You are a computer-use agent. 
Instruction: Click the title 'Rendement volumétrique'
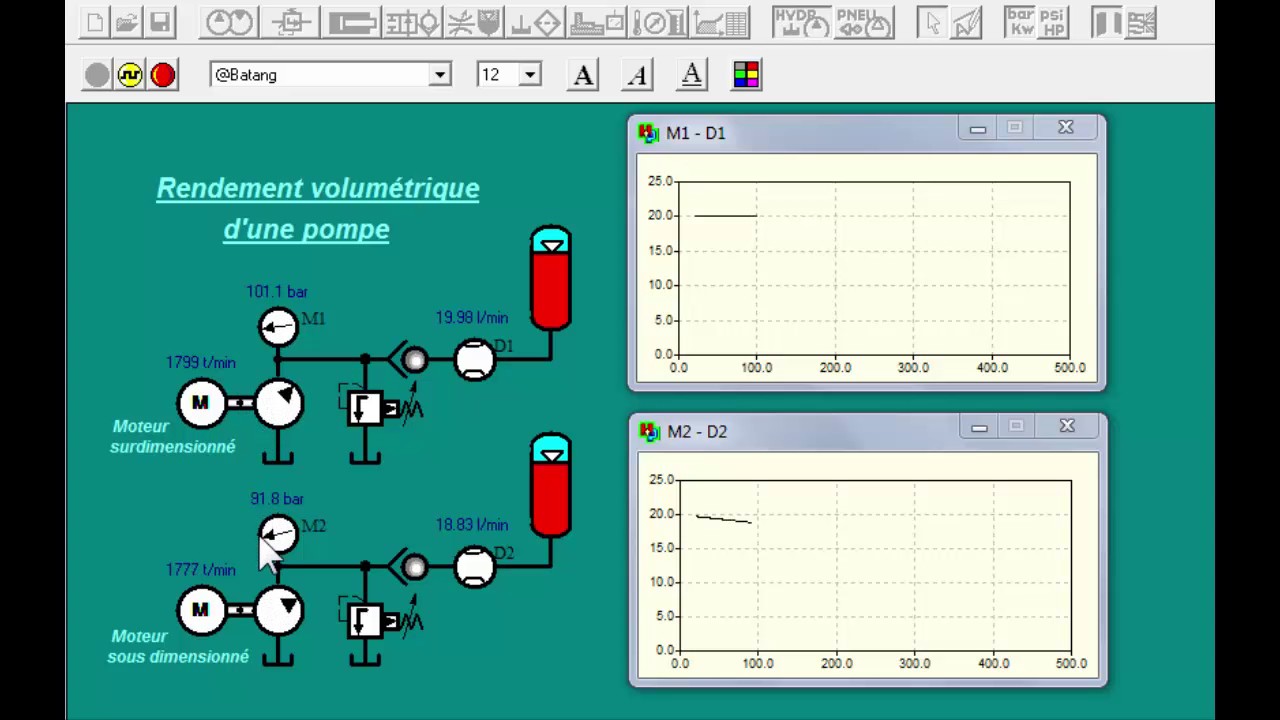tap(318, 188)
